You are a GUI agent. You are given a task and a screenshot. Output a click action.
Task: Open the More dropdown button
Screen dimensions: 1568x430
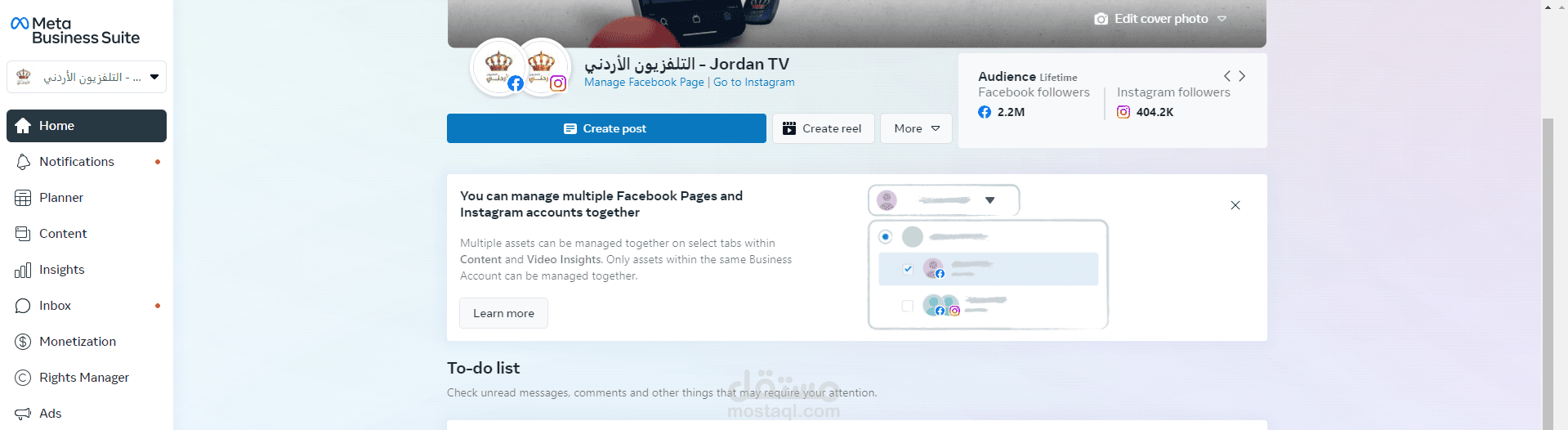click(916, 128)
